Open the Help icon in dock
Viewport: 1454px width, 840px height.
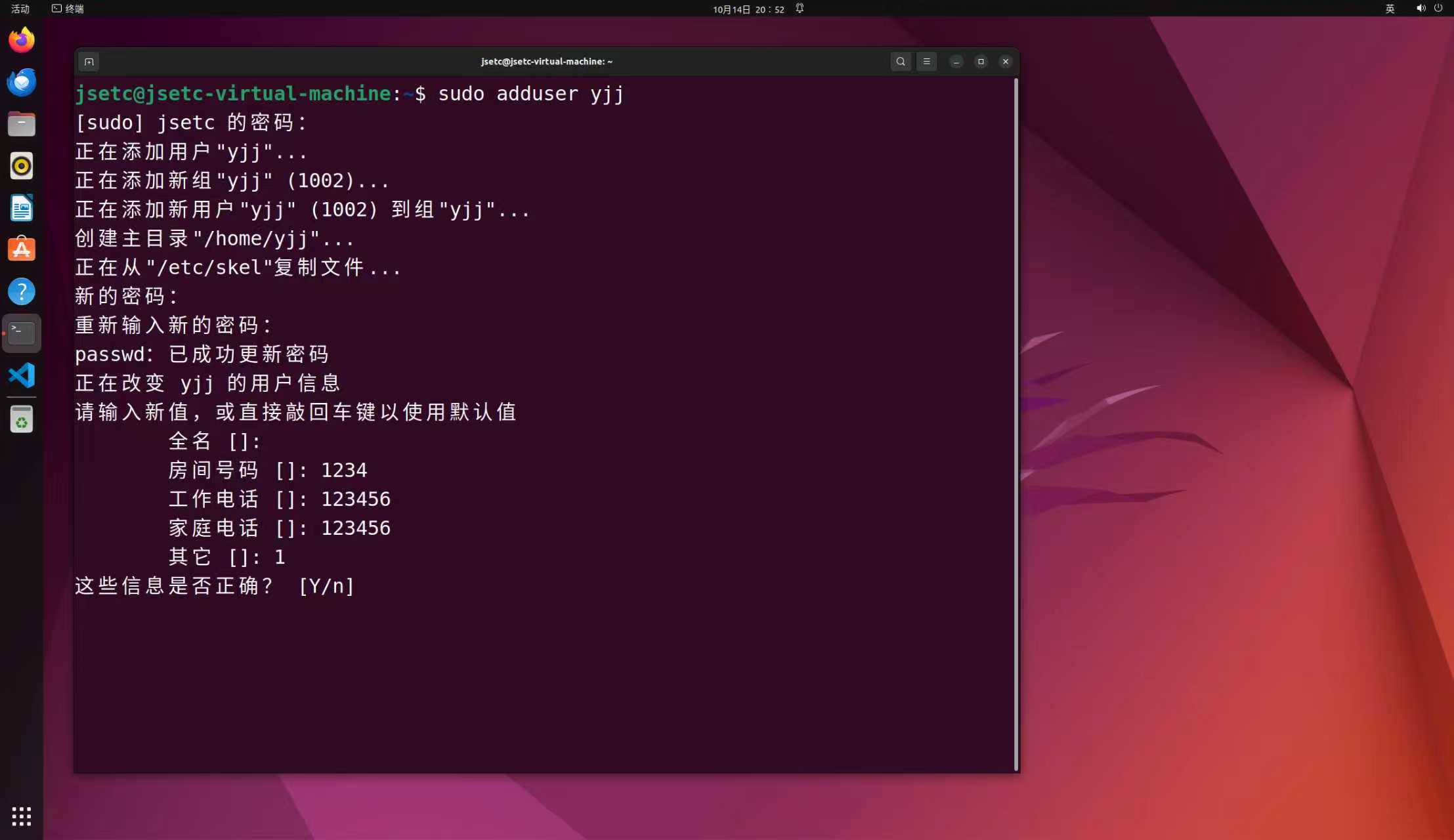pos(22,291)
